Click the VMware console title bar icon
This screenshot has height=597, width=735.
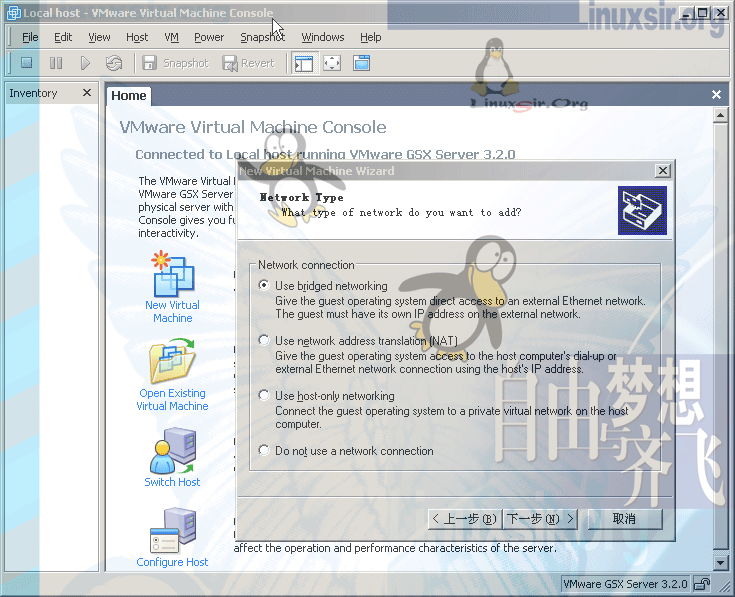[14, 13]
